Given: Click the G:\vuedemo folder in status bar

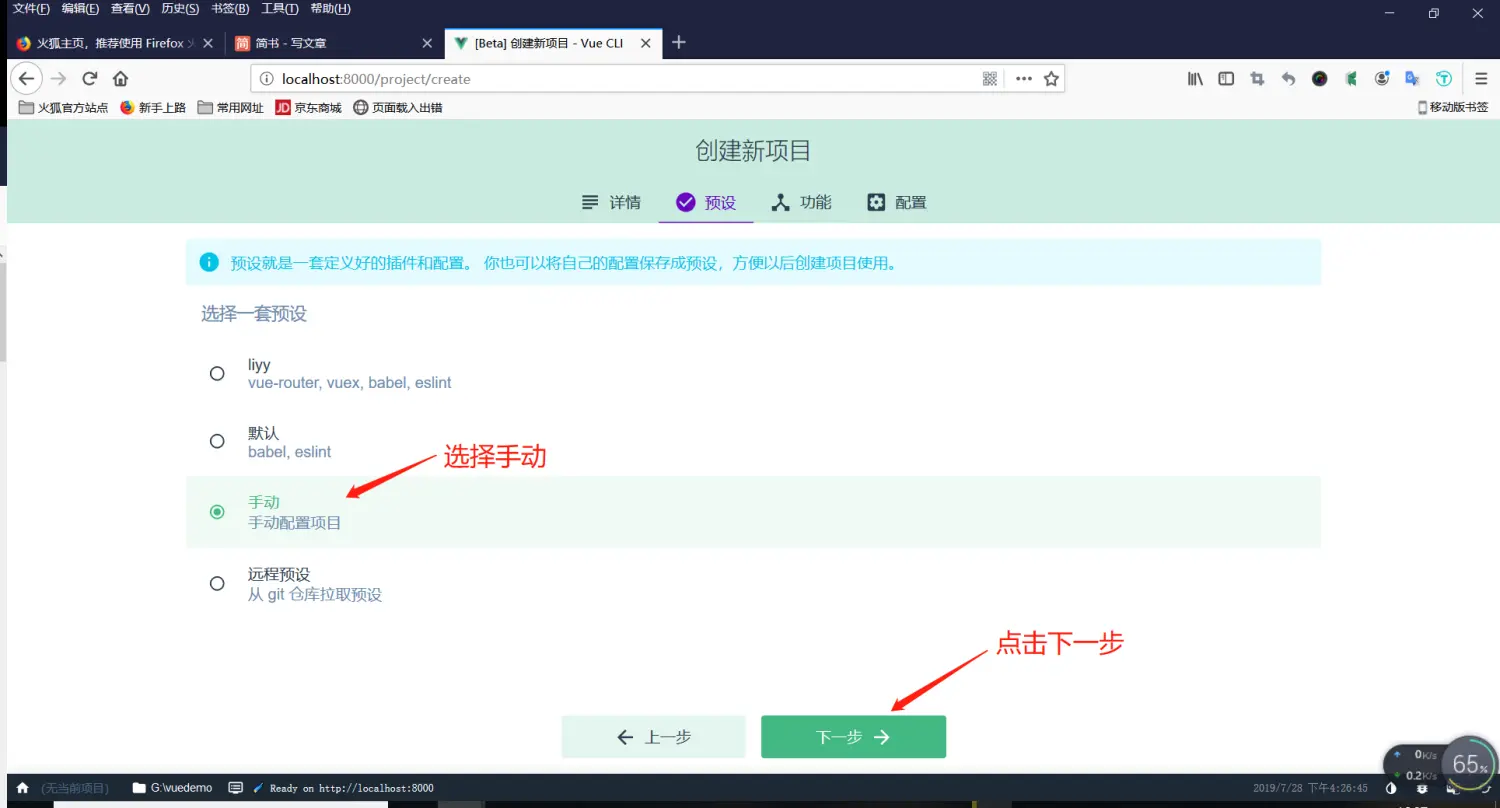Looking at the screenshot, I should [172, 788].
